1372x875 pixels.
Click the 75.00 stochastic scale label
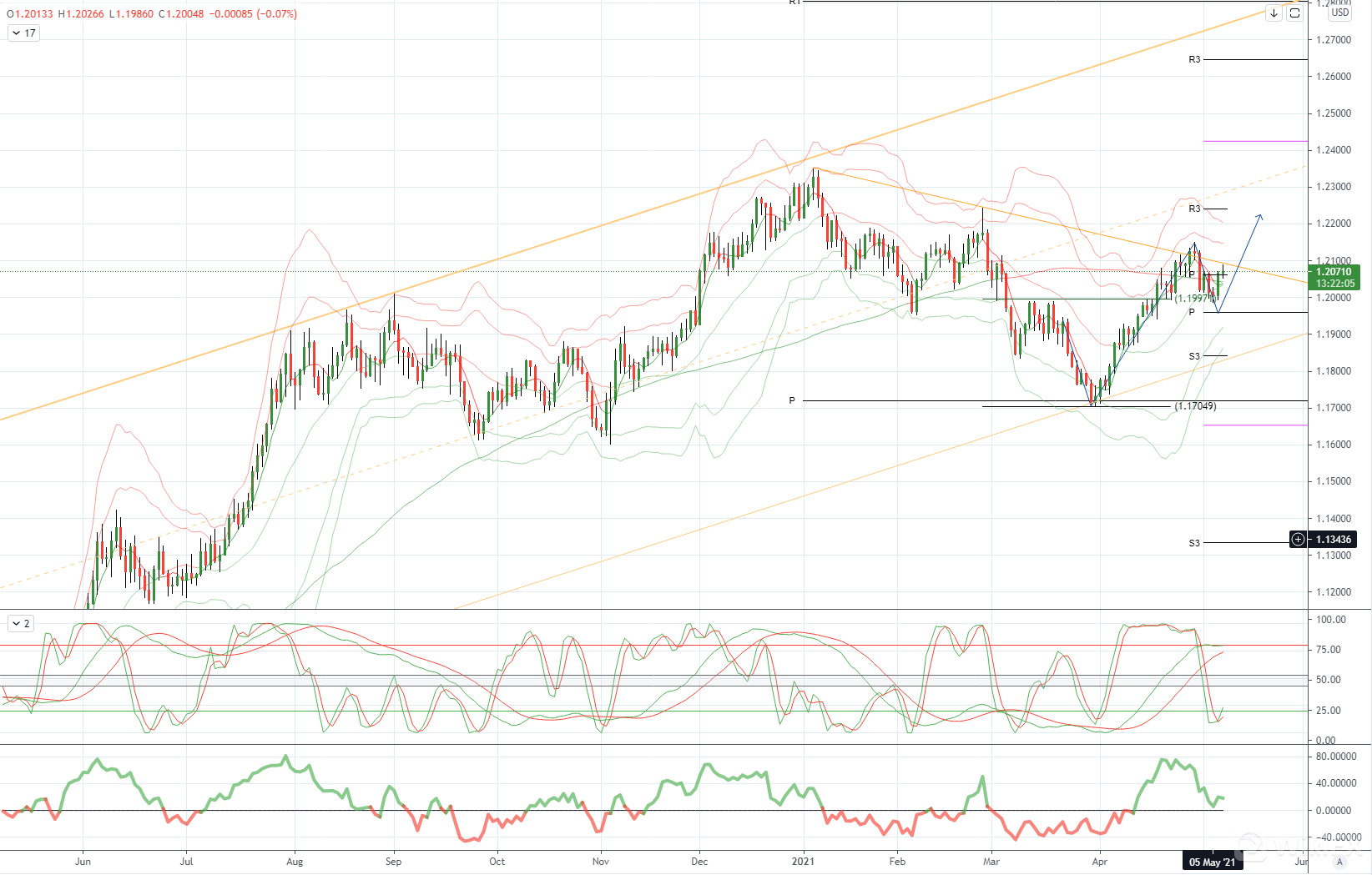[1329, 650]
